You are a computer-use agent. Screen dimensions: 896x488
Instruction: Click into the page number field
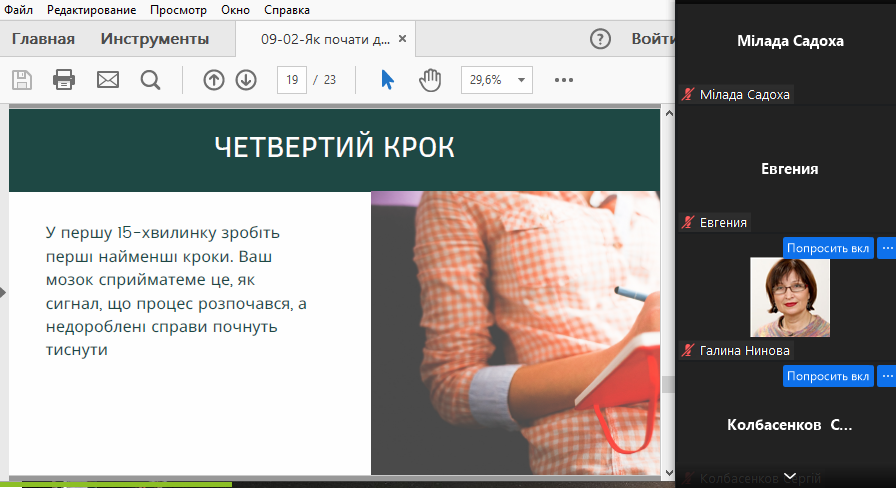[x=291, y=80]
